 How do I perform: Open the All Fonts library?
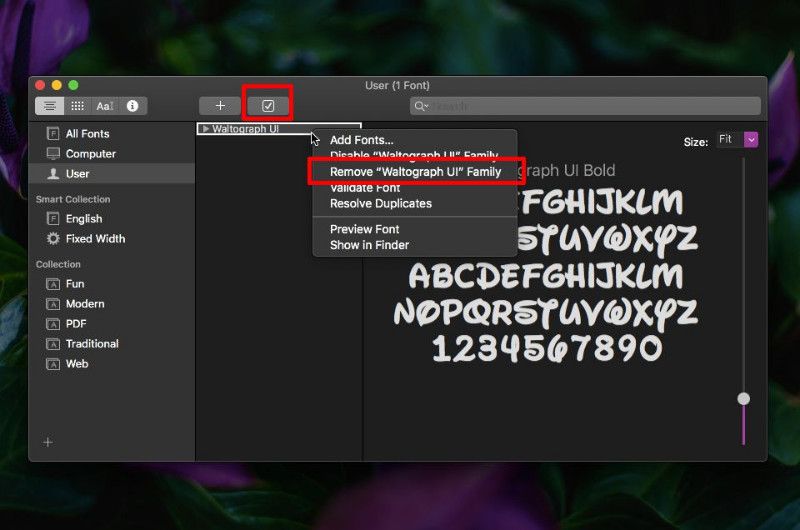point(87,134)
